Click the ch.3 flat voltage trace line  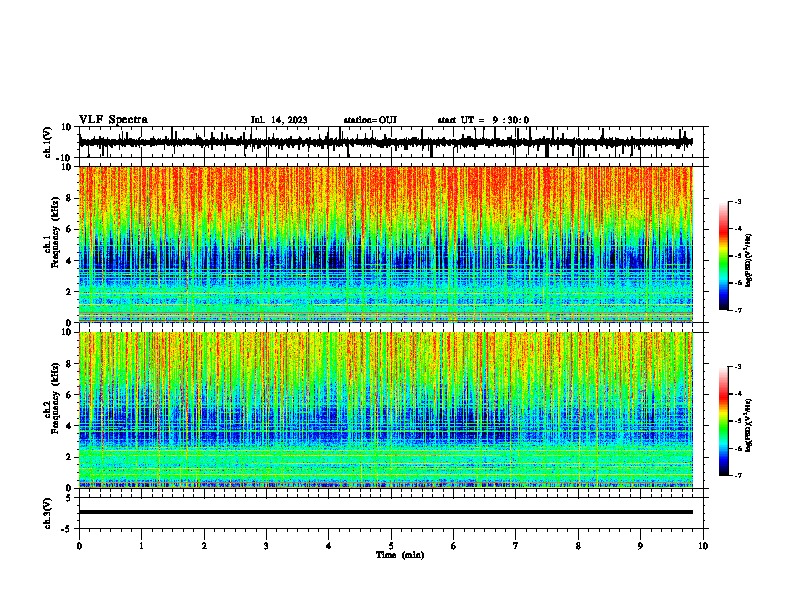(x=386, y=512)
